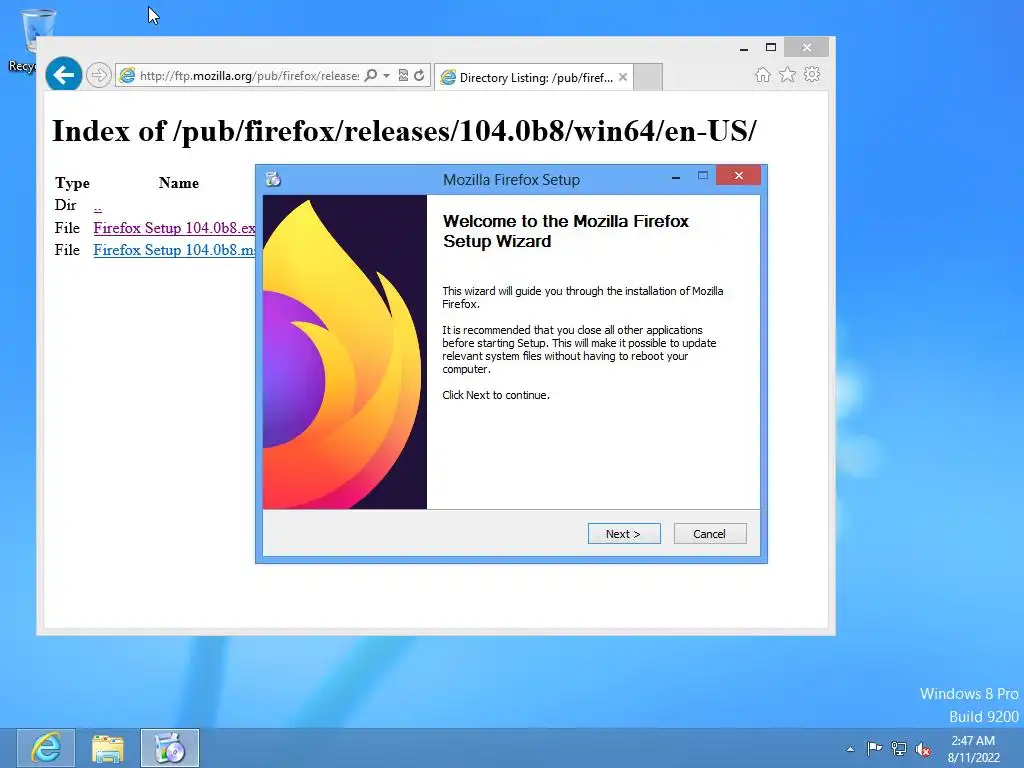Open the address bar autocomplete dropdown arrow

pos(387,76)
